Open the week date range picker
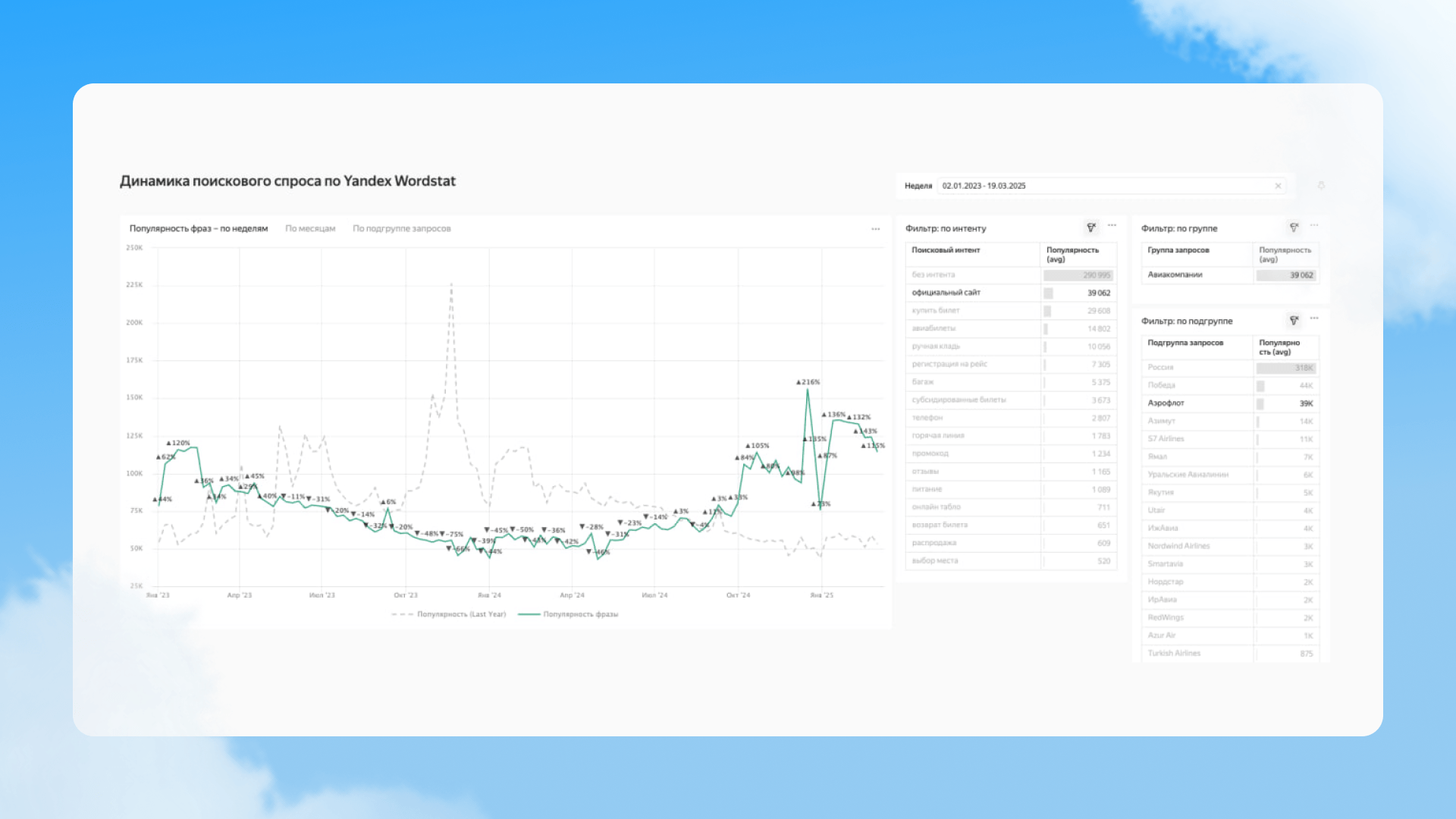Viewport: 1456px width, 819px height. [1100, 186]
